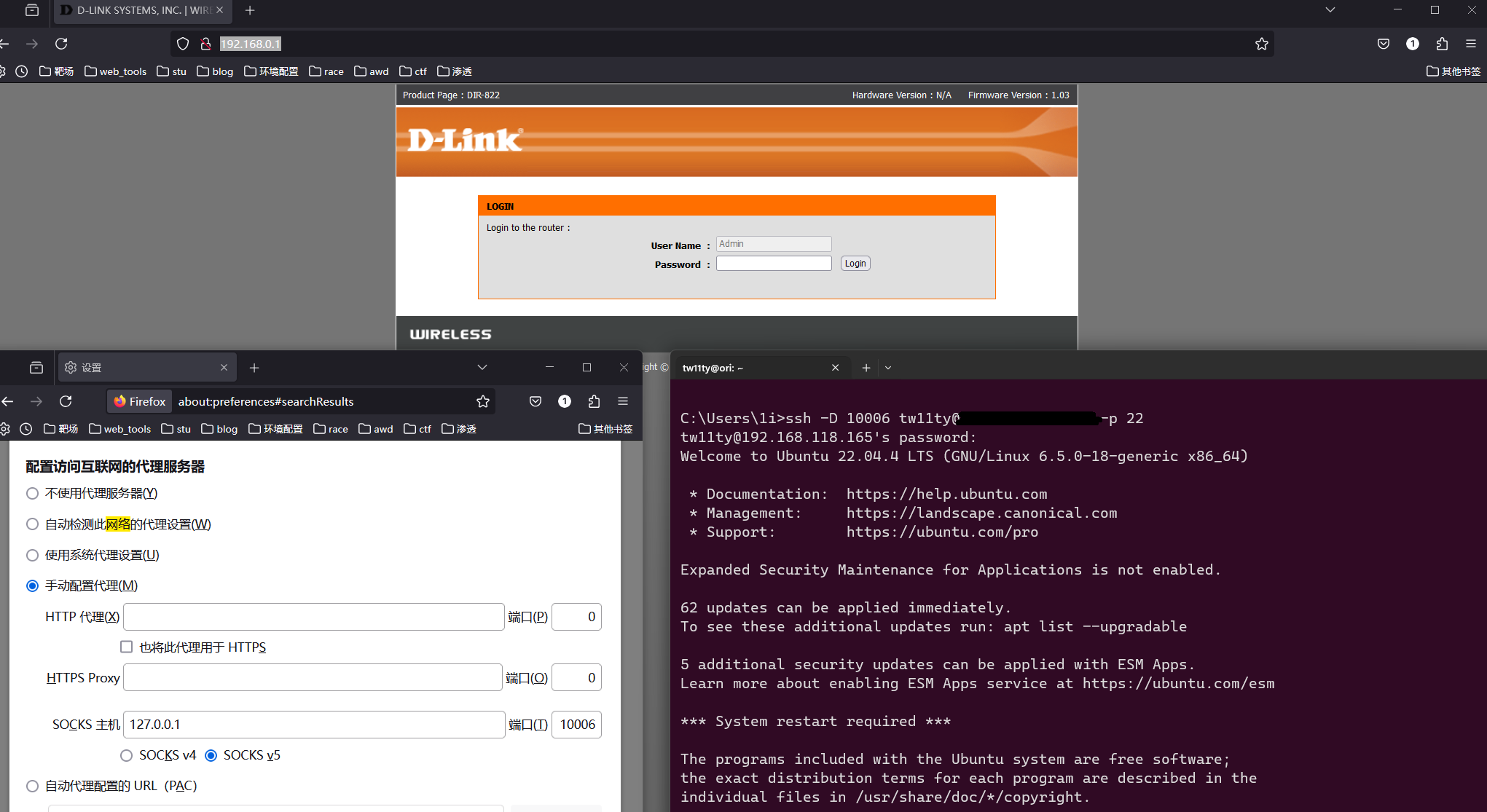This screenshot has height=812, width=1487.
Task: Click the tracking protection shield icon
Action: click(x=183, y=44)
